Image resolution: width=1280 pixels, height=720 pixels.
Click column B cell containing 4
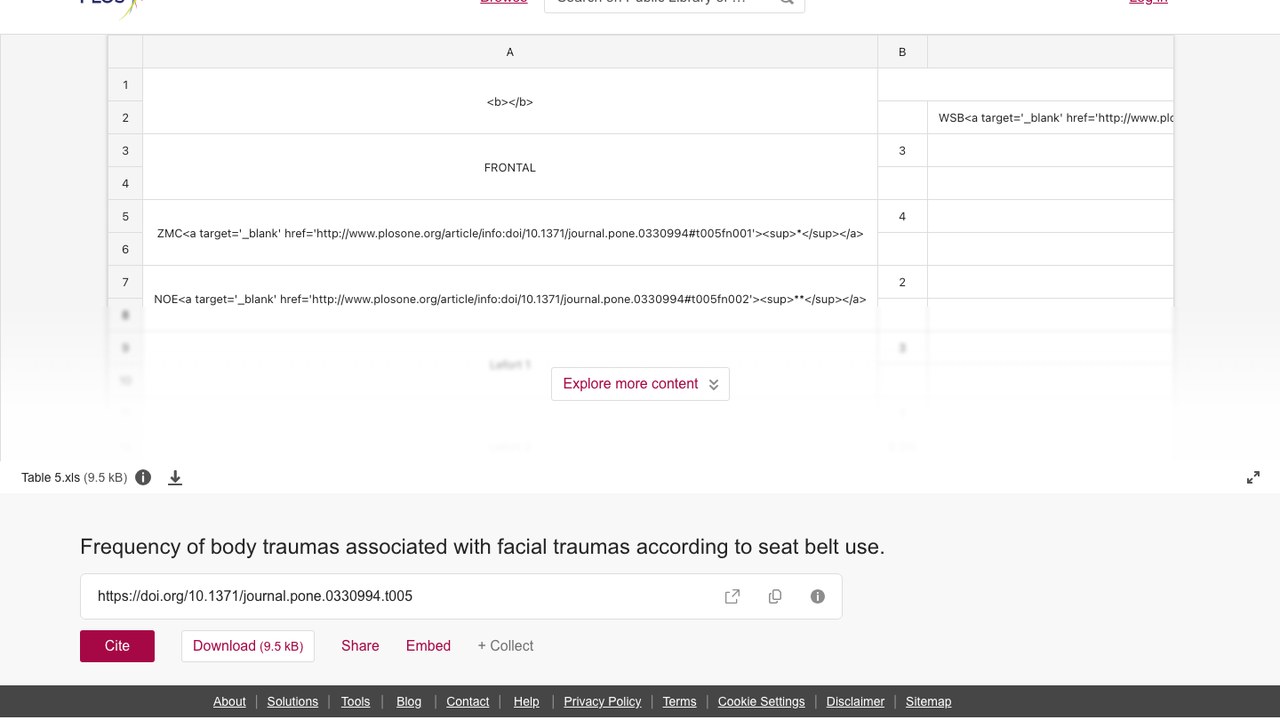pyautogui.click(x=902, y=216)
